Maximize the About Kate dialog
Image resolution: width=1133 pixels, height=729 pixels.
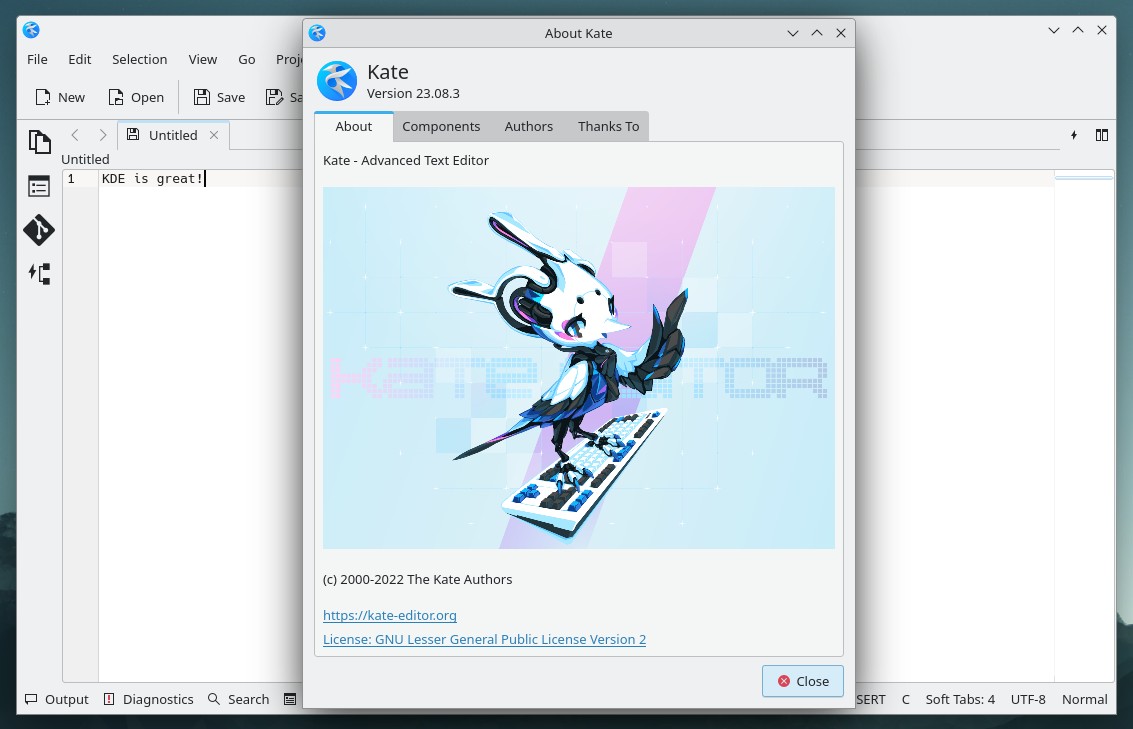tap(817, 33)
